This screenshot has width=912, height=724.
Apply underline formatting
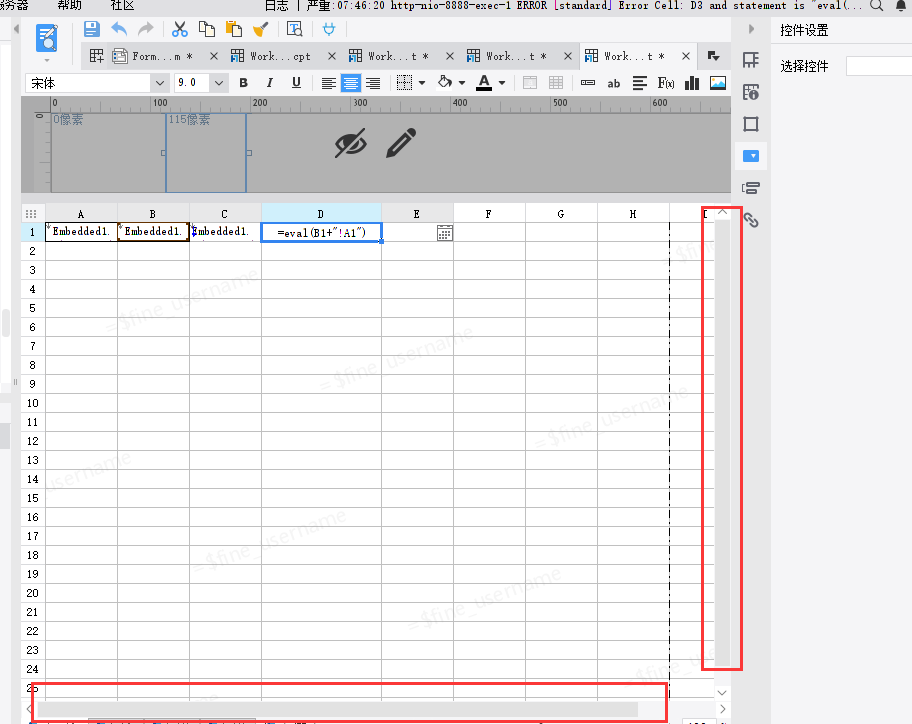pos(297,83)
